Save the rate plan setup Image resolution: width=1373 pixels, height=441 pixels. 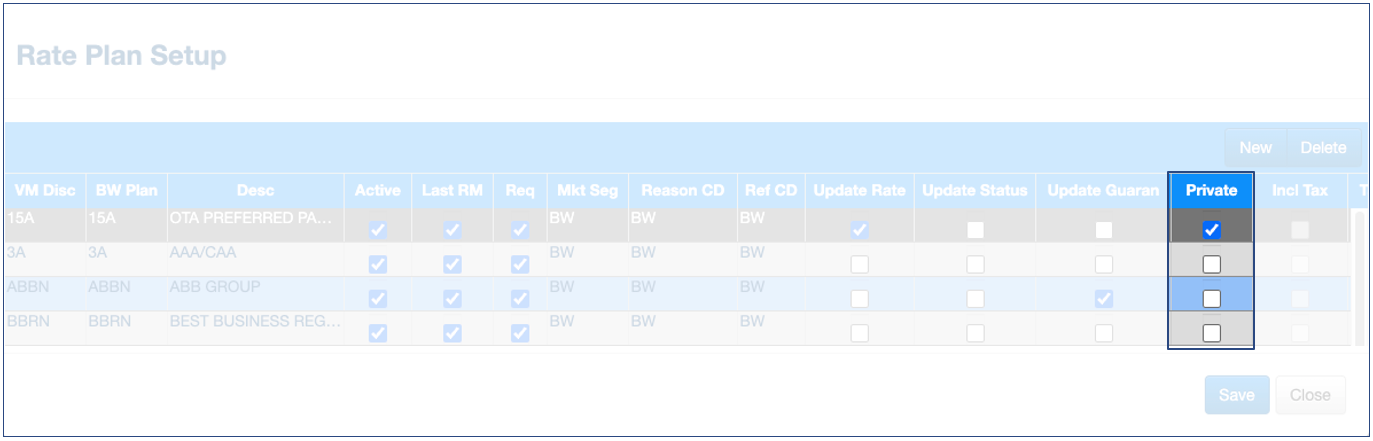point(1236,395)
